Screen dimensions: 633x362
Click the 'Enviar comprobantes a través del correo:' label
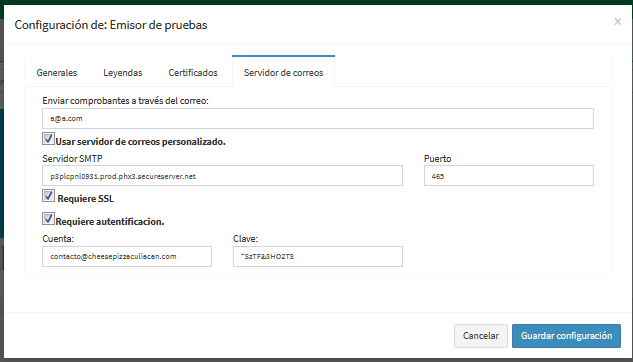click(126, 101)
